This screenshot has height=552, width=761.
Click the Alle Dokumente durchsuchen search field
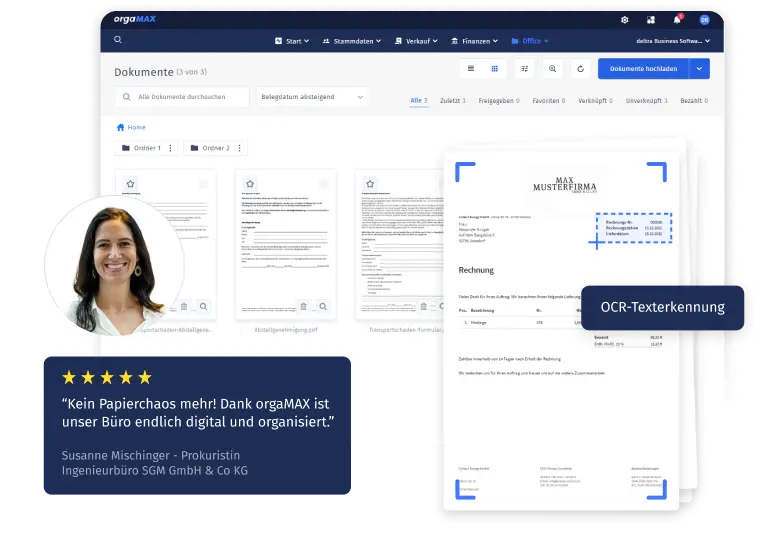[x=182, y=97]
